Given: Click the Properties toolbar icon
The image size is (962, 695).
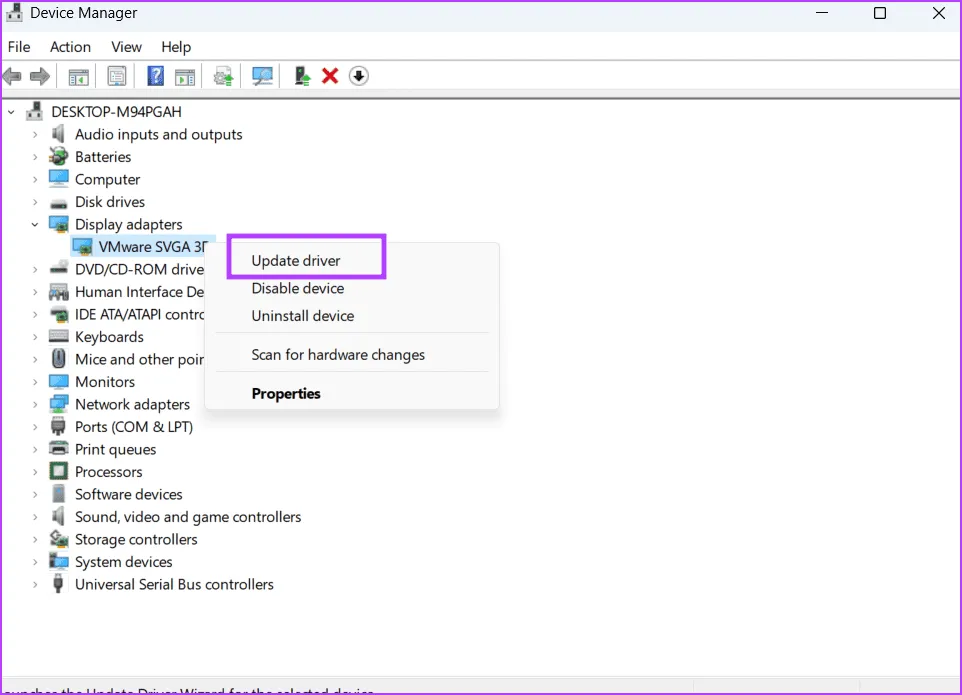Looking at the screenshot, I should tap(117, 76).
